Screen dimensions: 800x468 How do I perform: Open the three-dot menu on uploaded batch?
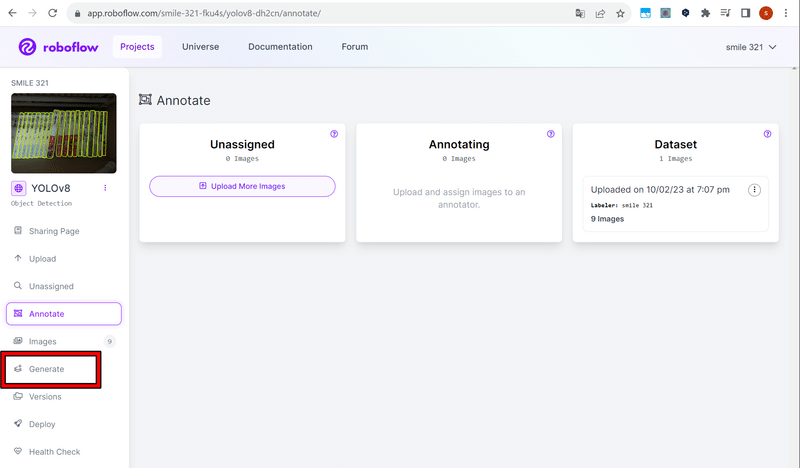754,190
